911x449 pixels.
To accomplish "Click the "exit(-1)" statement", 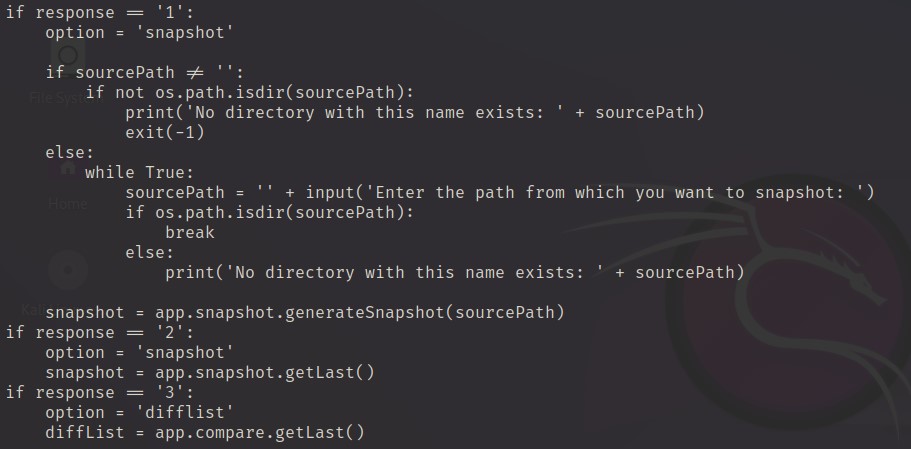I will point(164,133).
